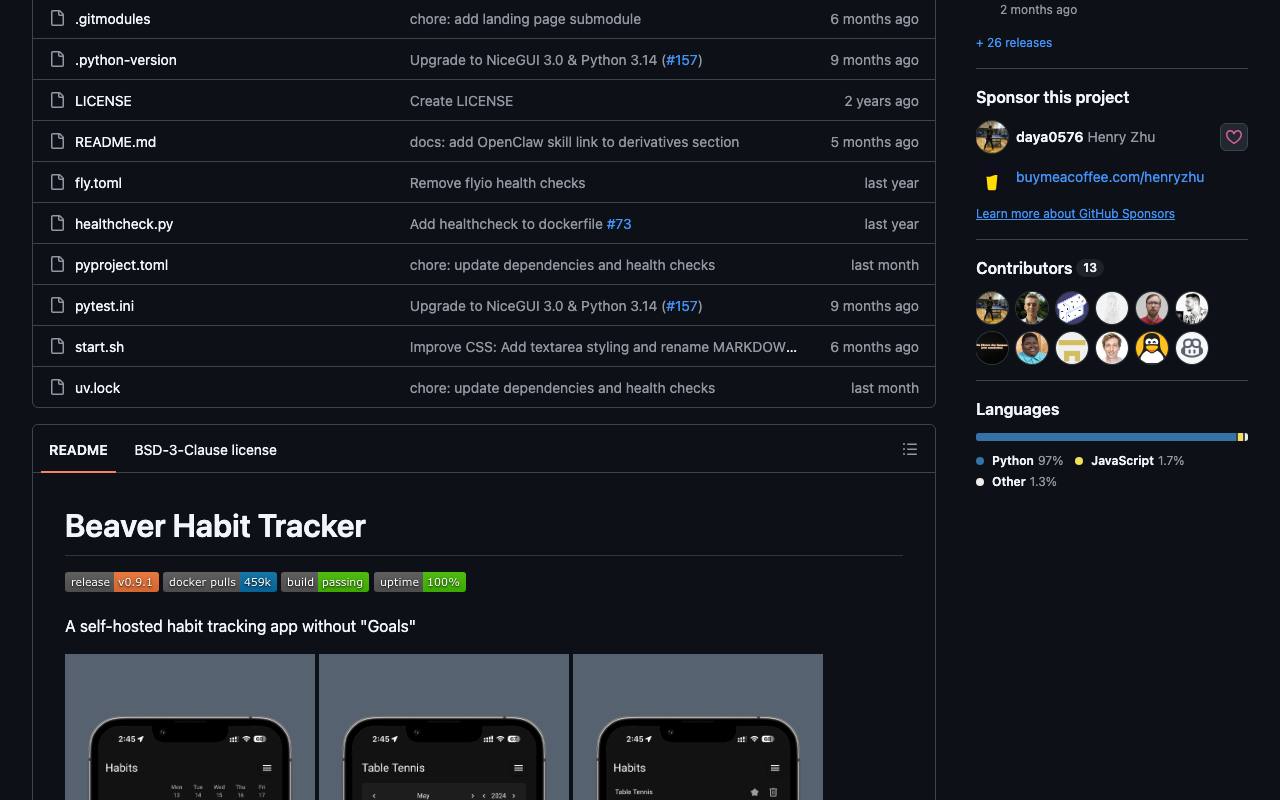Click 'Learn more about GitHub Sponsors'

point(1075,213)
